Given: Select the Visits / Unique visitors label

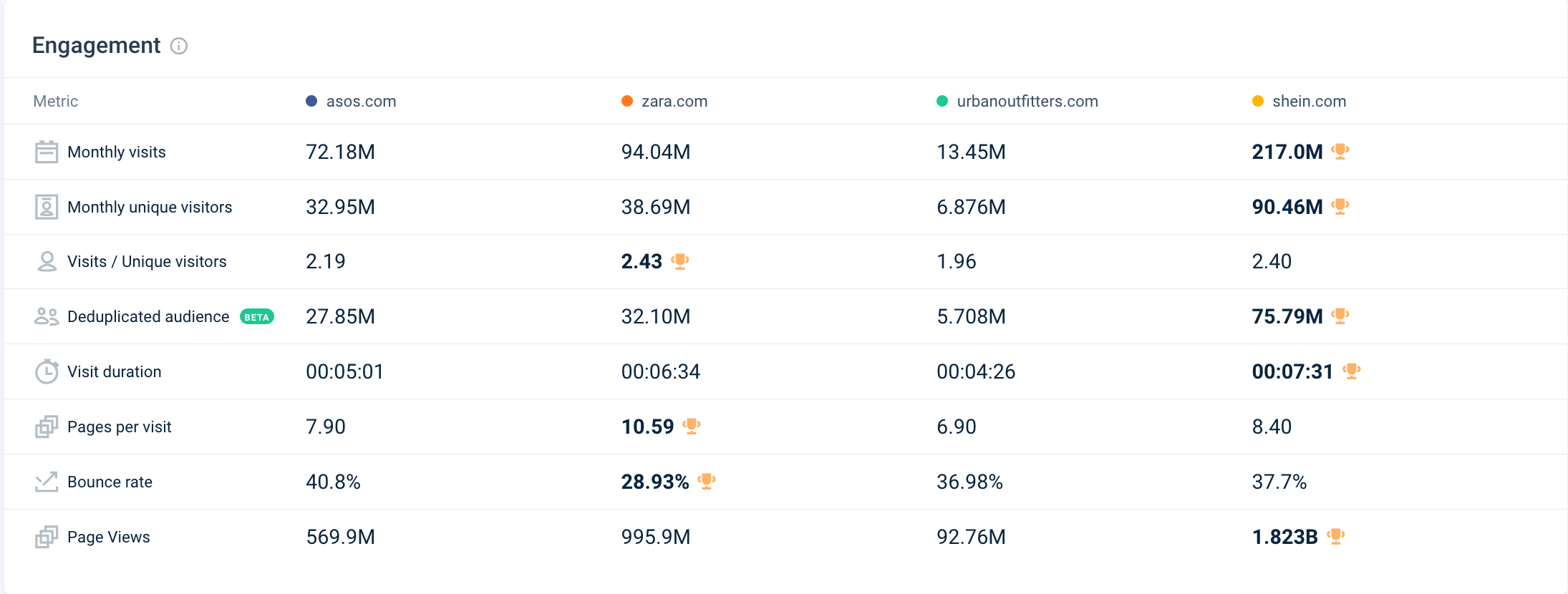Looking at the screenshot, I should pyautogui.click(x=147, y=261).
